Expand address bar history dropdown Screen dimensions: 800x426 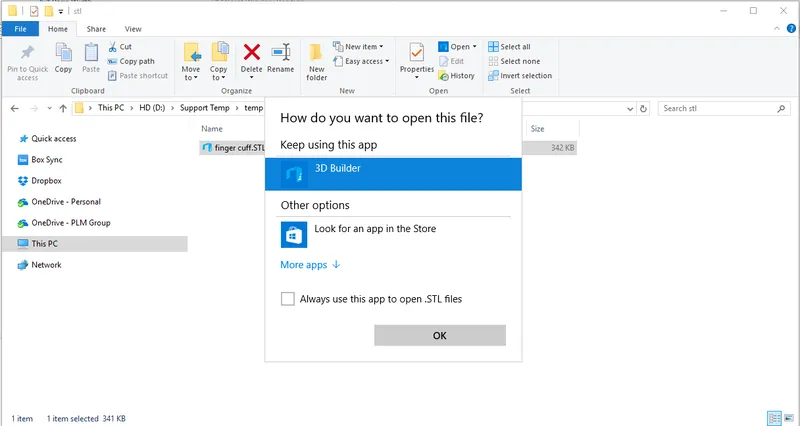pyautogui.click(x=630, y=109)
